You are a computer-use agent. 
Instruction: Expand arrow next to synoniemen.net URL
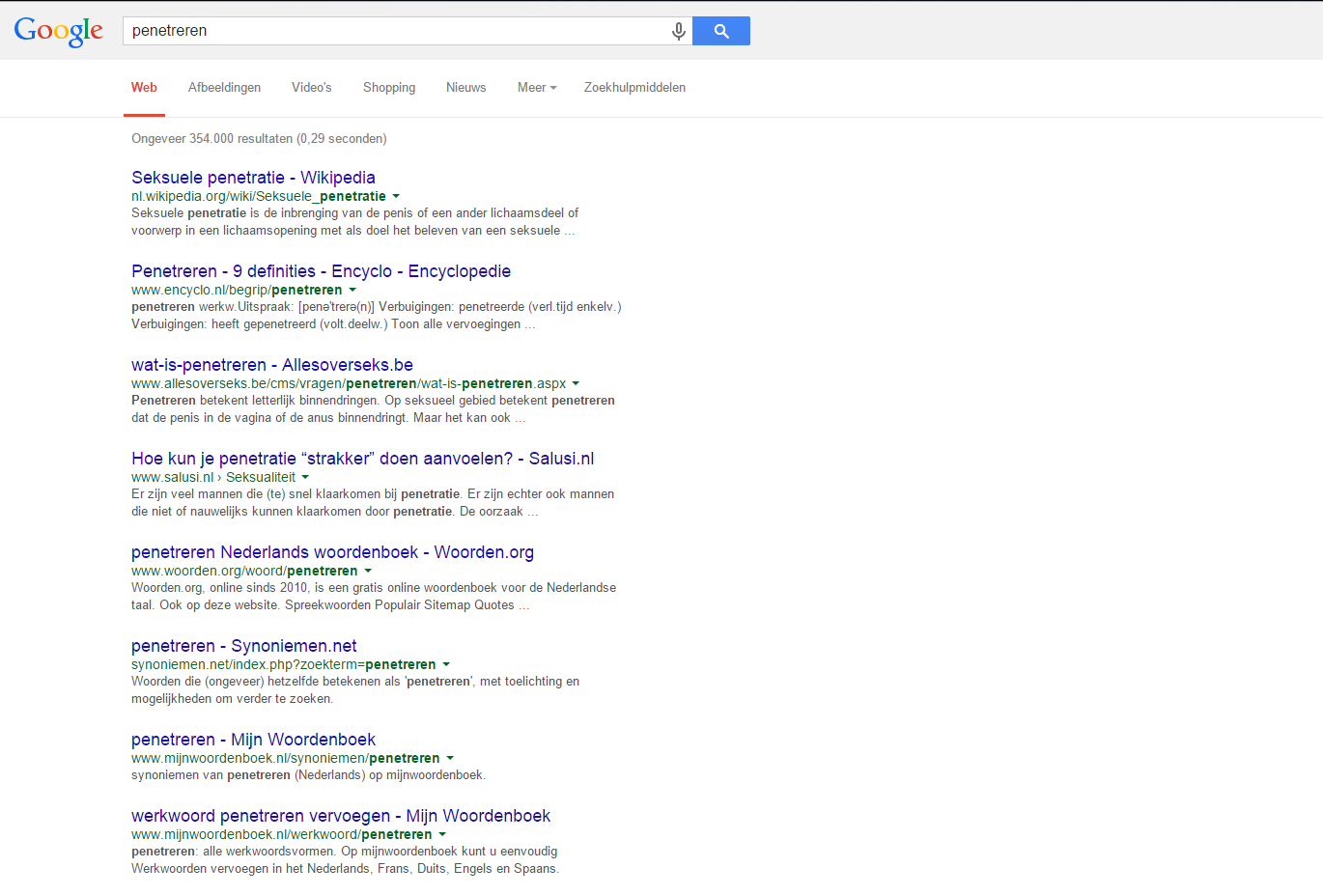(x=446, y=664)
